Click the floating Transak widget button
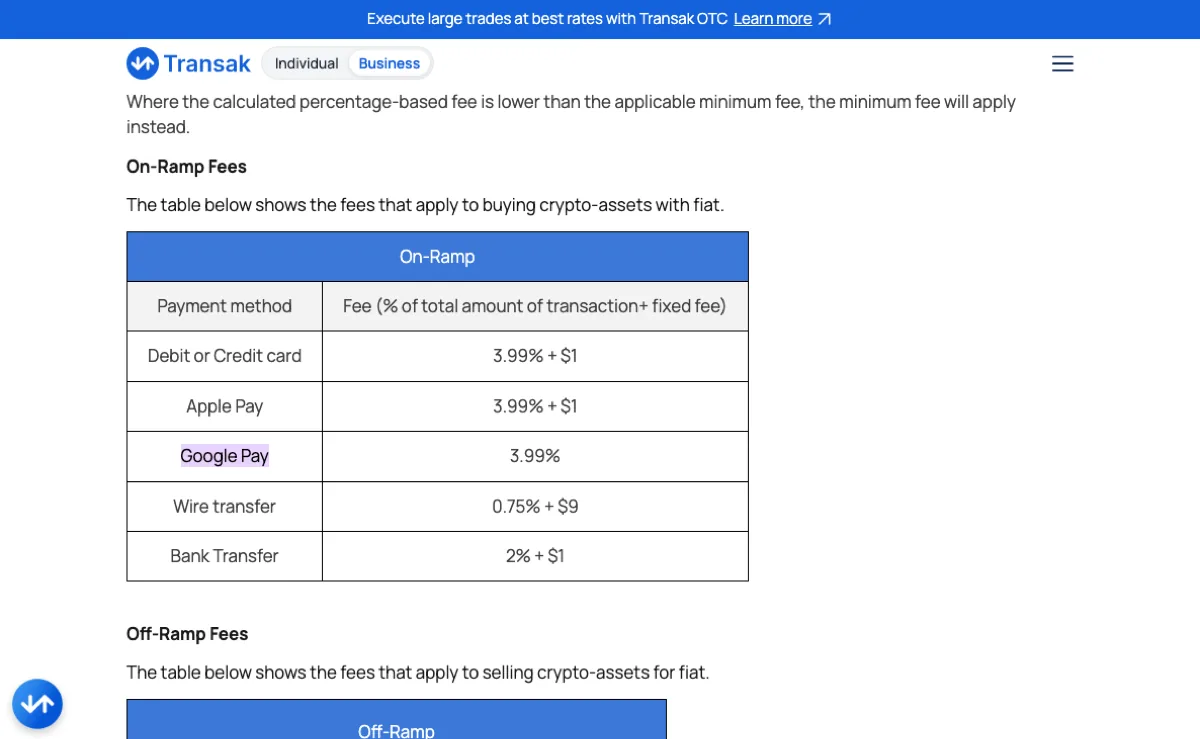This screenshot has width=1200, height=739. [37, 704]
